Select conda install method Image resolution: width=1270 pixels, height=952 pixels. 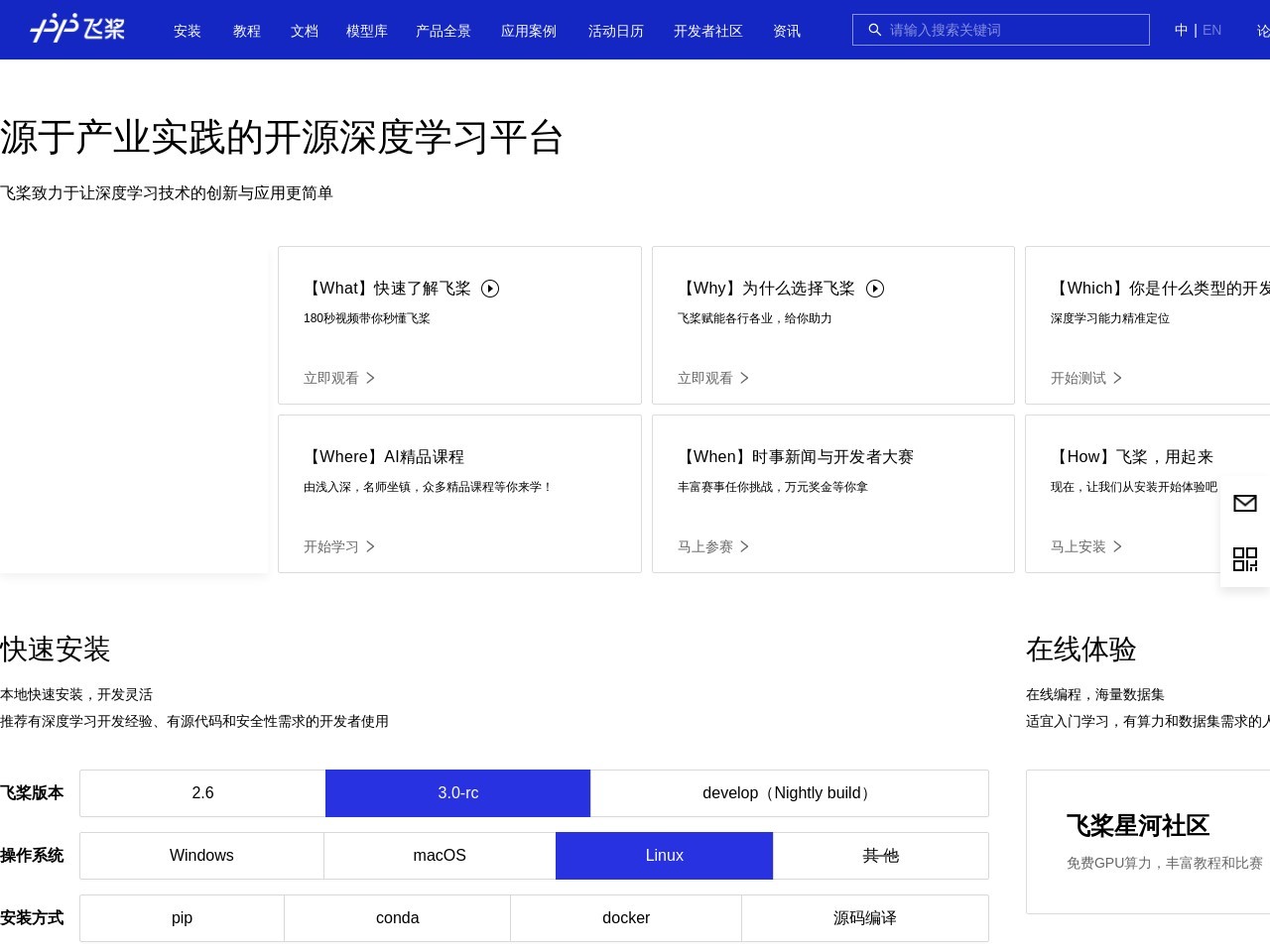[398, 918]
